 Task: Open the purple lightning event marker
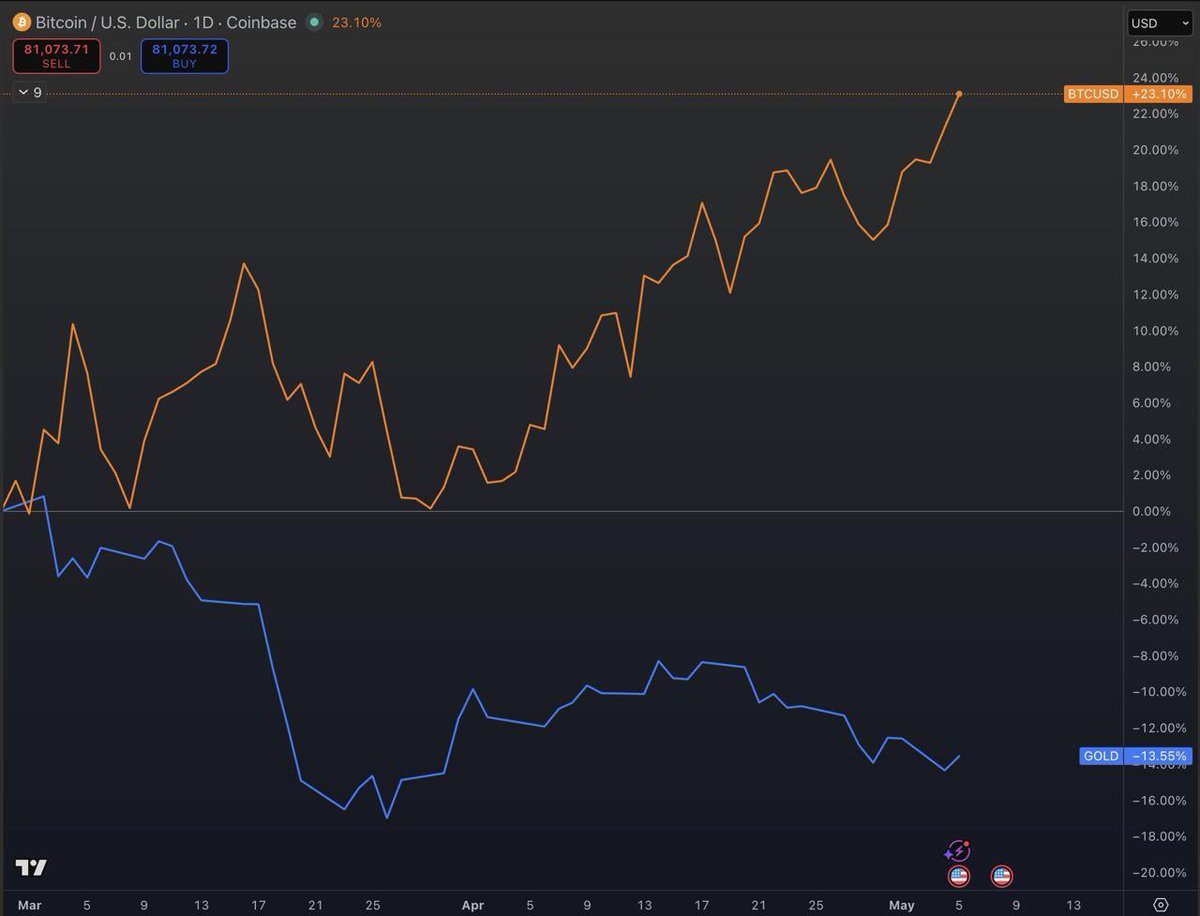coord(957,852)
